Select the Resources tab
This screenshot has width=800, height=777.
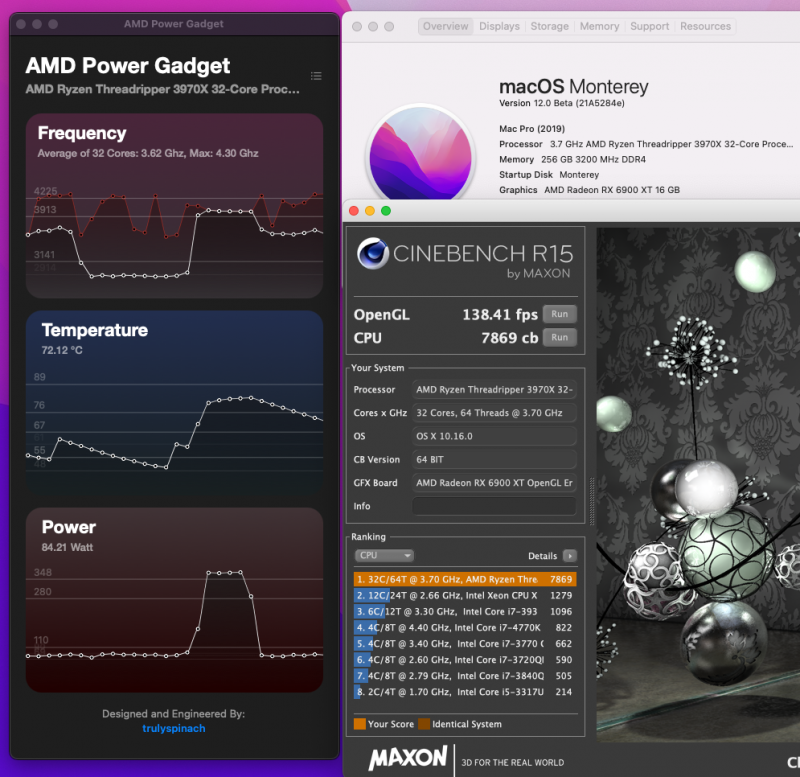[705, 26]
